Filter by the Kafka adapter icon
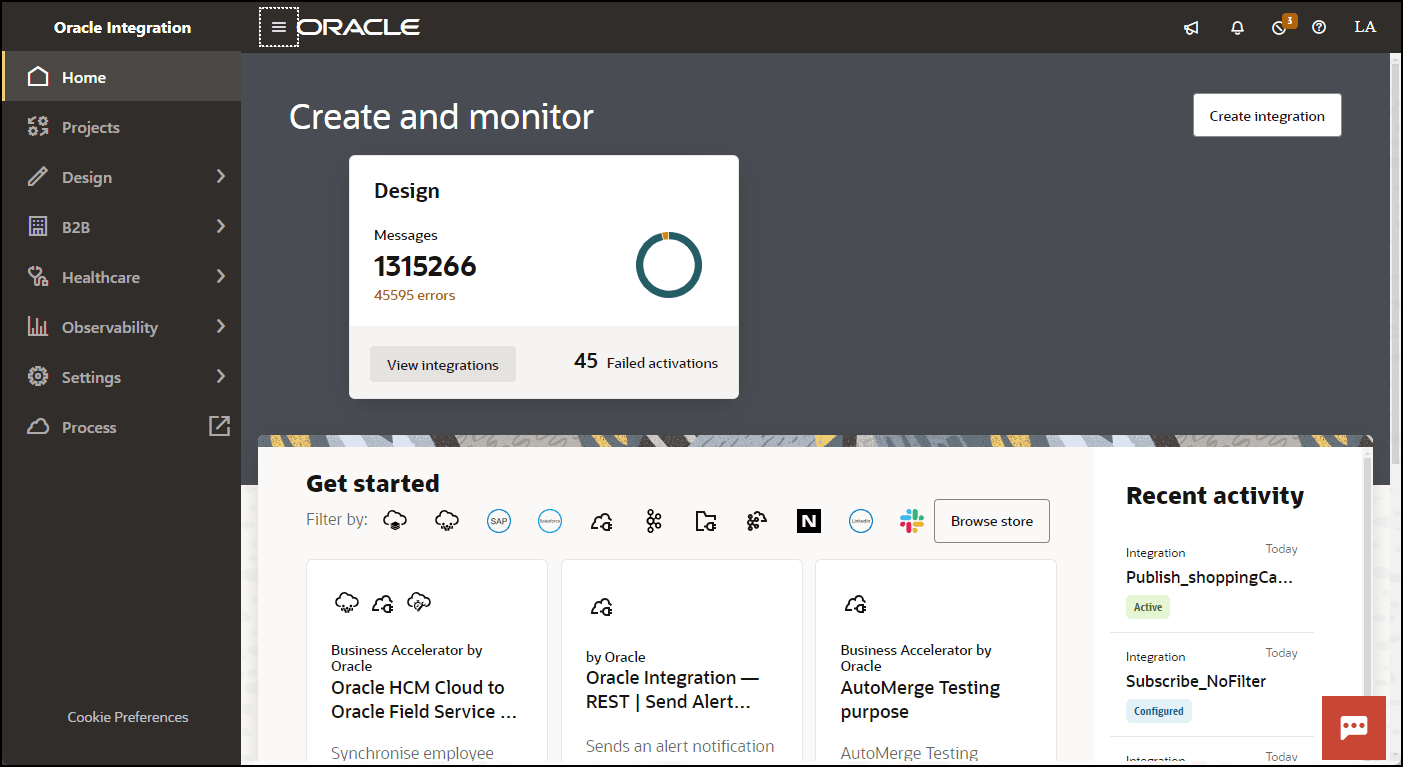Image resolution: width=1403 pixels, height=767 pixels. click(x=654, y=520)
